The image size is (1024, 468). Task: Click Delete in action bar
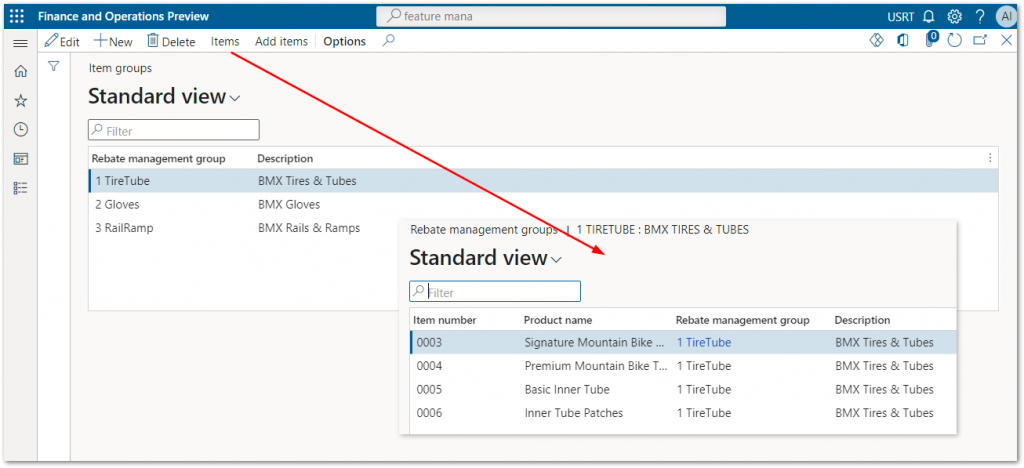click(x=171, y=41)
